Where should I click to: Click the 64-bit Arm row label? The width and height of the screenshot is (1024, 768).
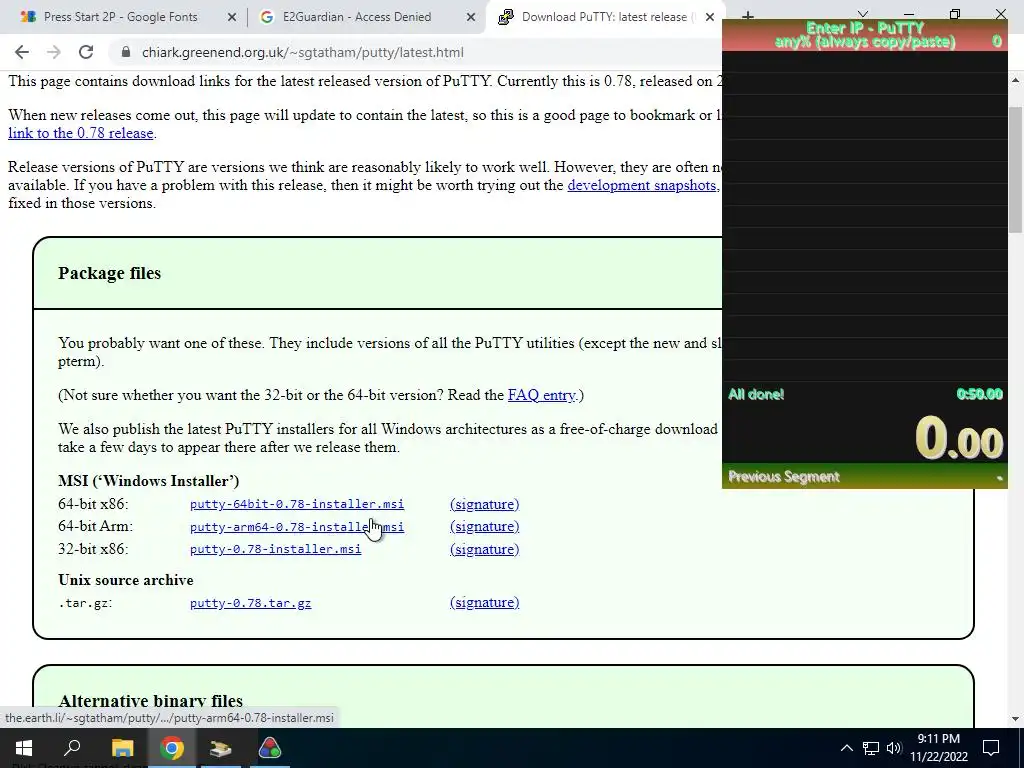click(x=95, y=526)
